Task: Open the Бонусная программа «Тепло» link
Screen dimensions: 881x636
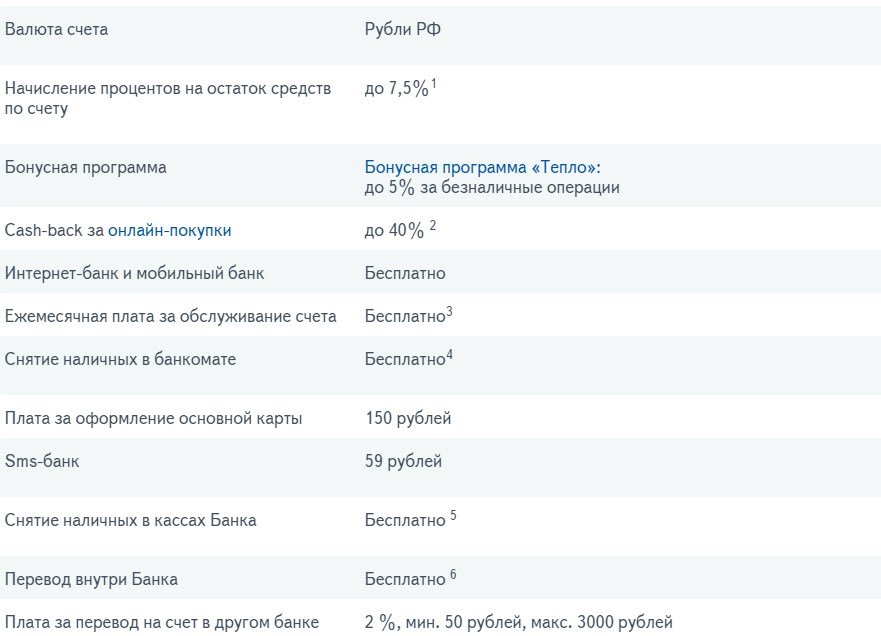Action: pyautogui.click(x=482, y=167)
